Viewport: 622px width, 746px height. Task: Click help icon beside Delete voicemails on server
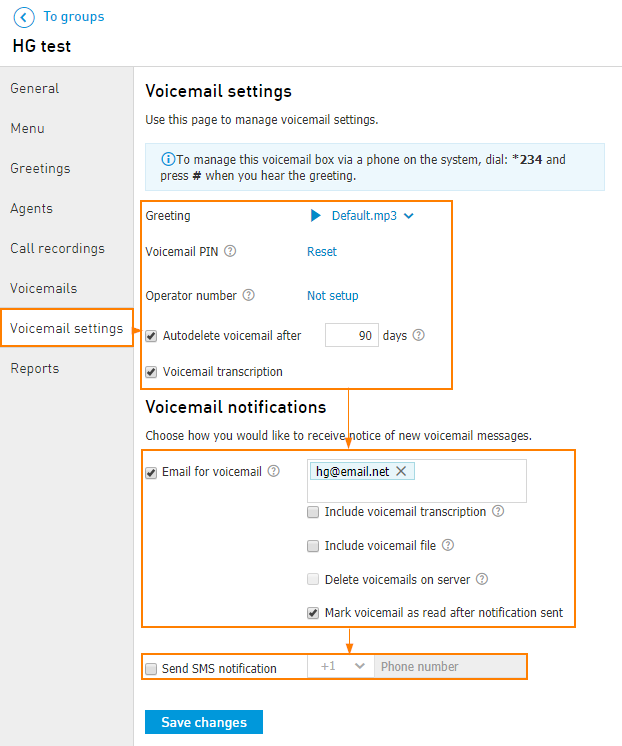pyautogui.click(x=481, y=579)
